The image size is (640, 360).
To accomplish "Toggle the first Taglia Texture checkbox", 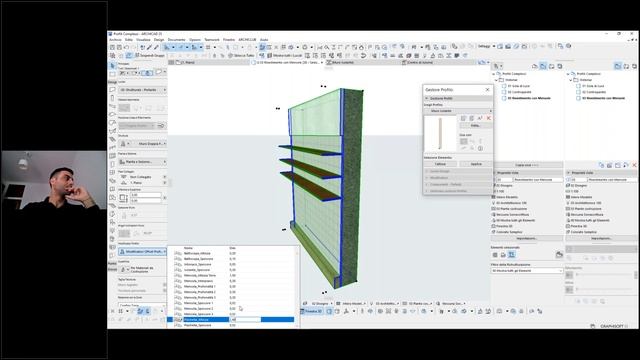I will (164, 285).
